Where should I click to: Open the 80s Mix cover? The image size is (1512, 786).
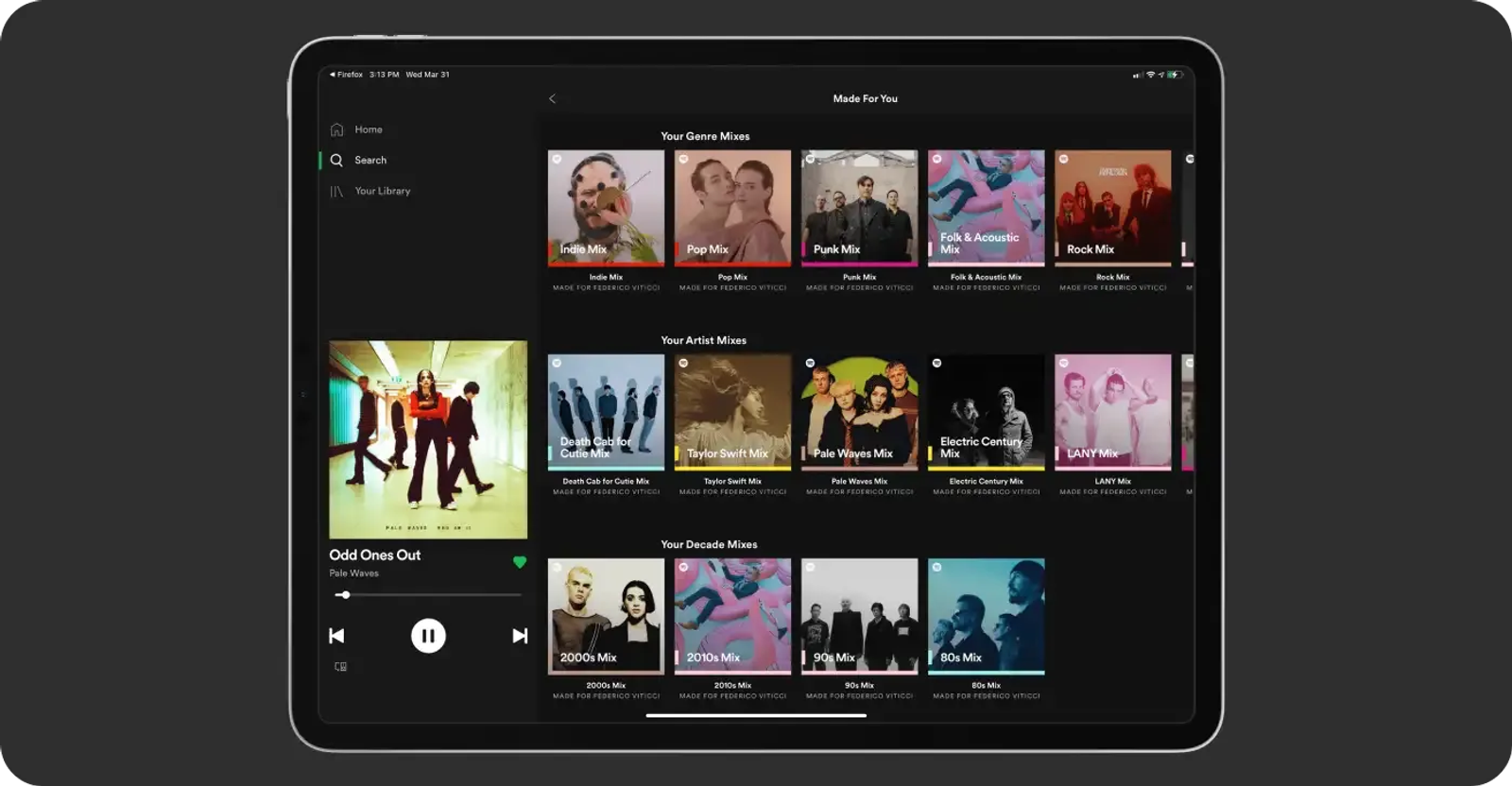(x=986, y=616)
